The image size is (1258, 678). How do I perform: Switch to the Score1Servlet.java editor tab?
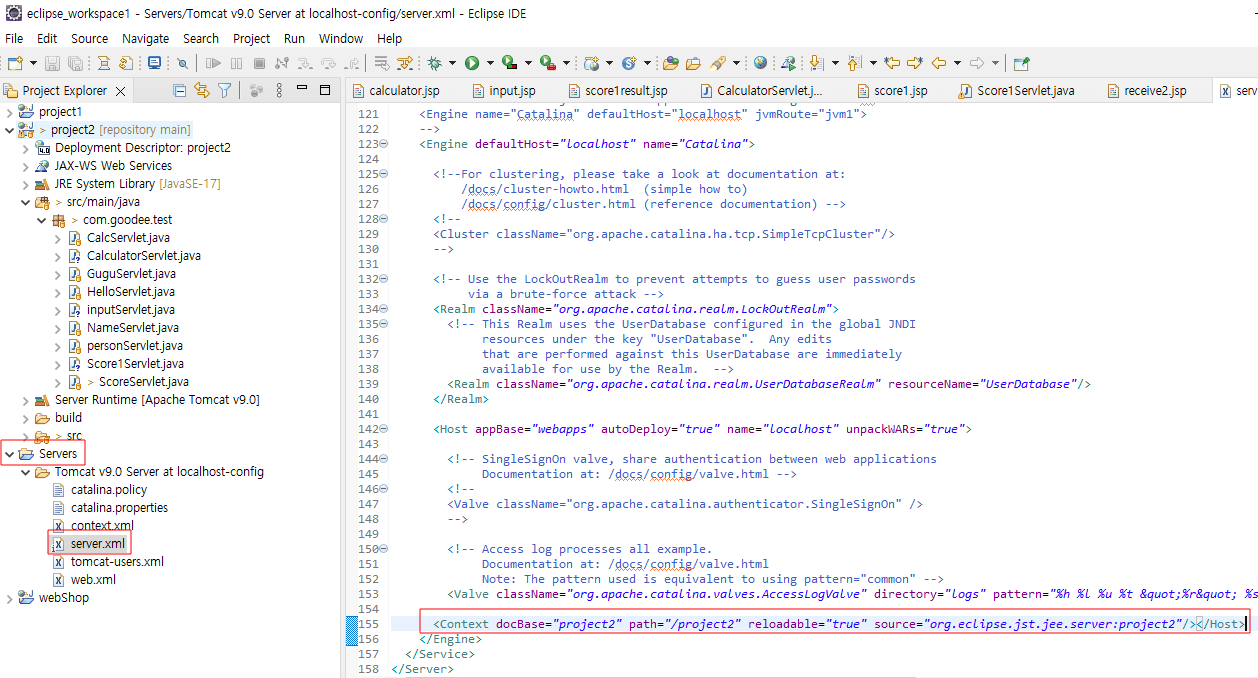pyautogui.click(x=1016, y=91)
